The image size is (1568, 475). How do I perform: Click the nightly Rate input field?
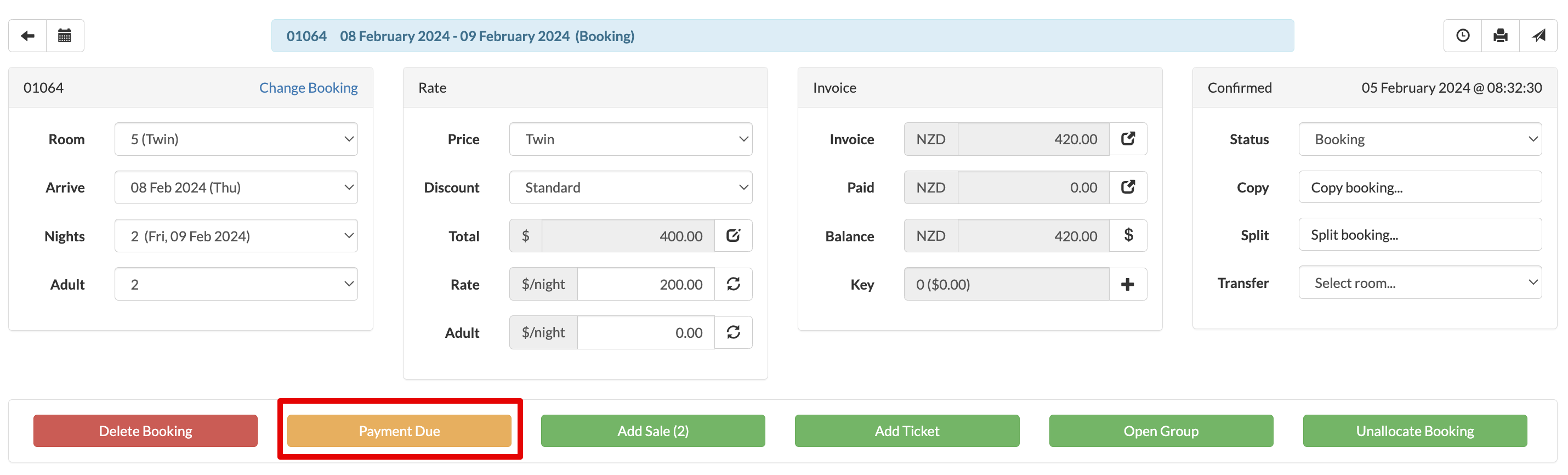[x=645, y=284]
